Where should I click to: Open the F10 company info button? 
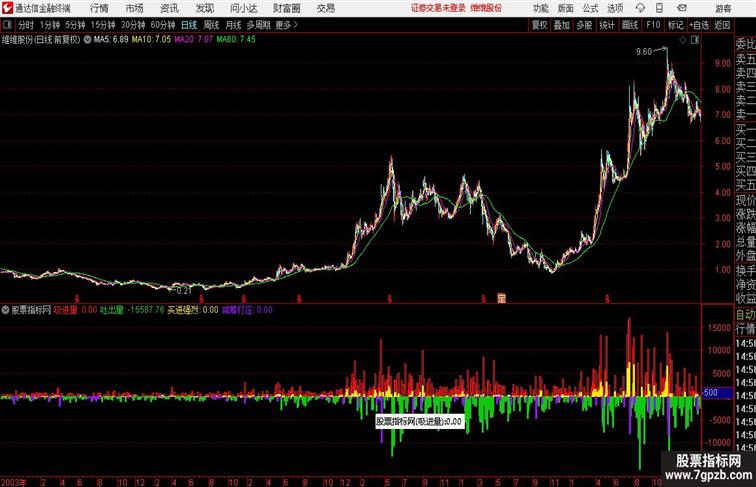tap(653, 25)
